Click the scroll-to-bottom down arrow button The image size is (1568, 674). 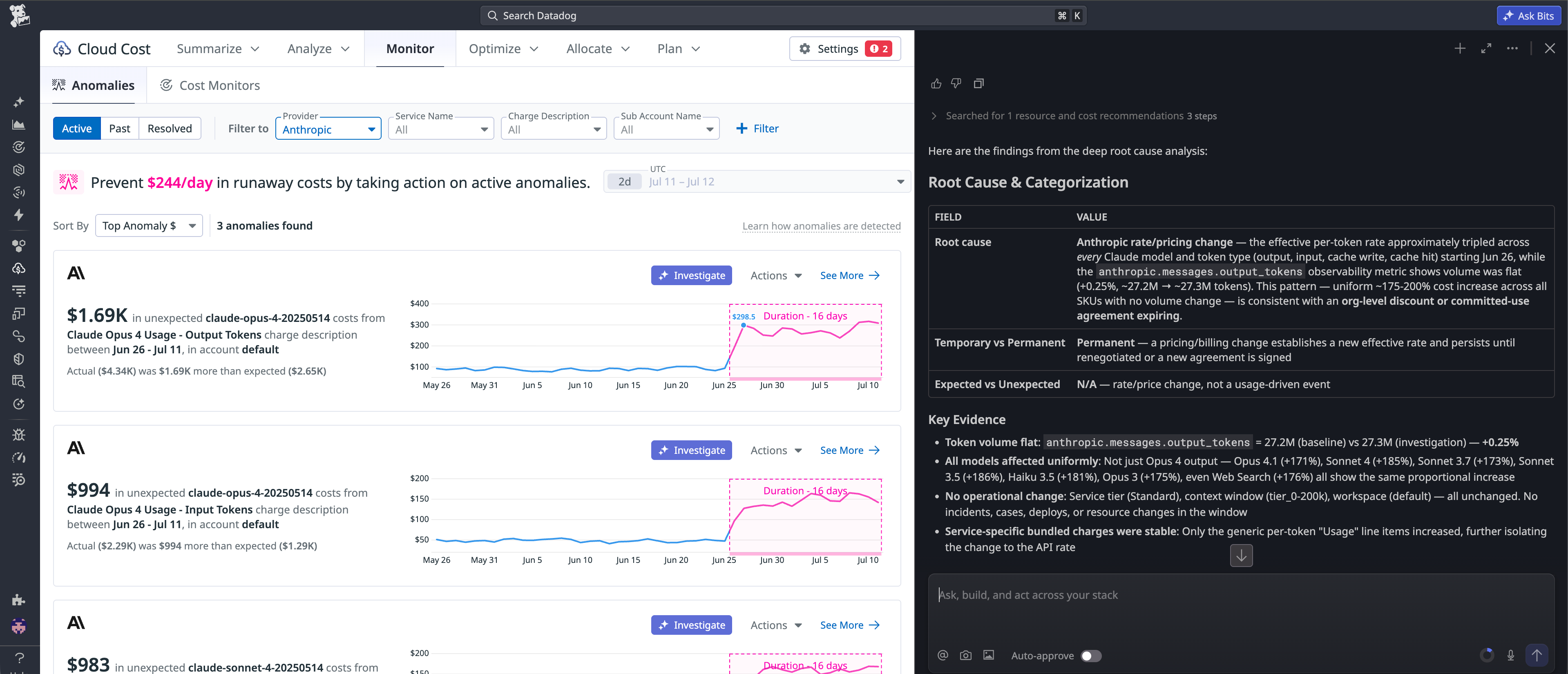coord(1241,555)
